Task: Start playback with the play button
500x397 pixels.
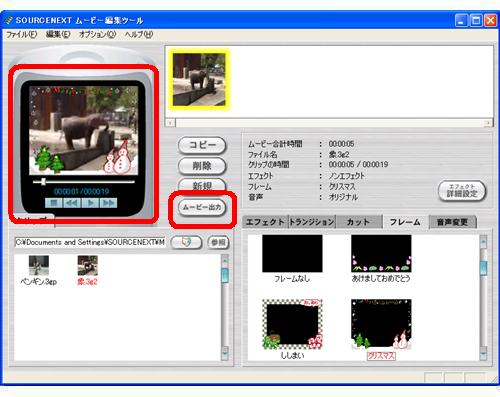Action: (x=90, y=203)
